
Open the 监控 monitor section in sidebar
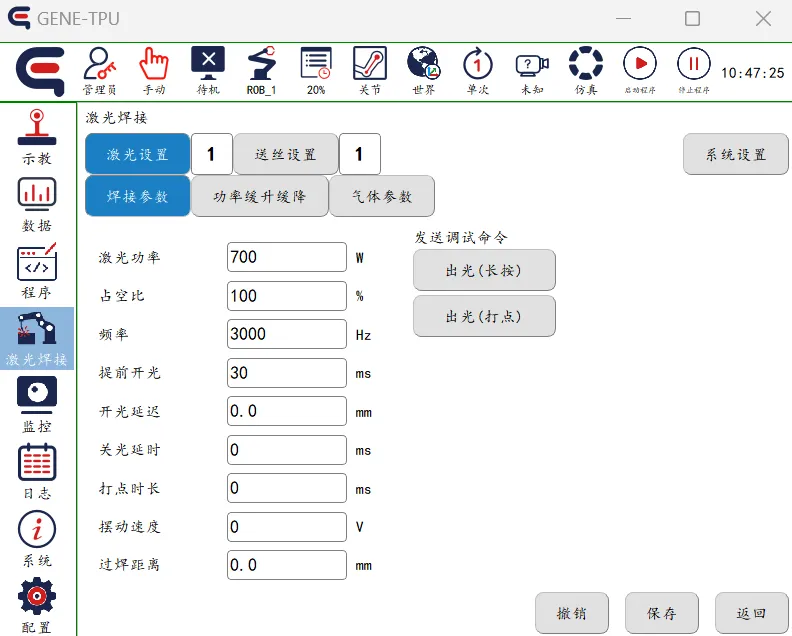(x=37, y=404)
